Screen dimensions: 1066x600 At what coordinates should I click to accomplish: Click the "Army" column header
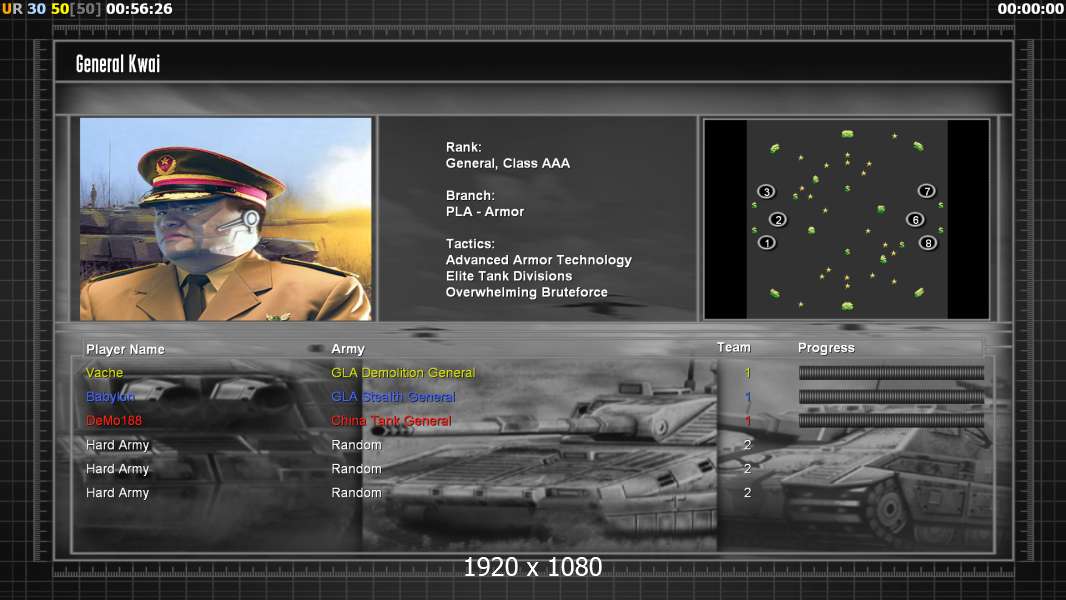[348, 349]
